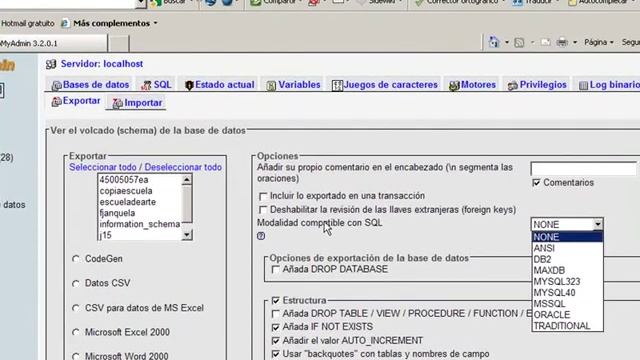Screen dimensions: 640x360
Task: Select Microsoft Excel 2000 format
Action: [x=76, y=332]
